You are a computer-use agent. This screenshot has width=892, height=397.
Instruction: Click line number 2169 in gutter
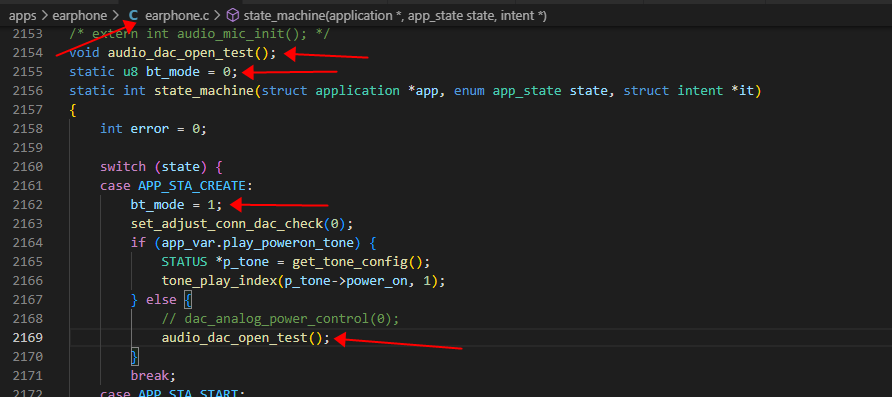point(27,337)
